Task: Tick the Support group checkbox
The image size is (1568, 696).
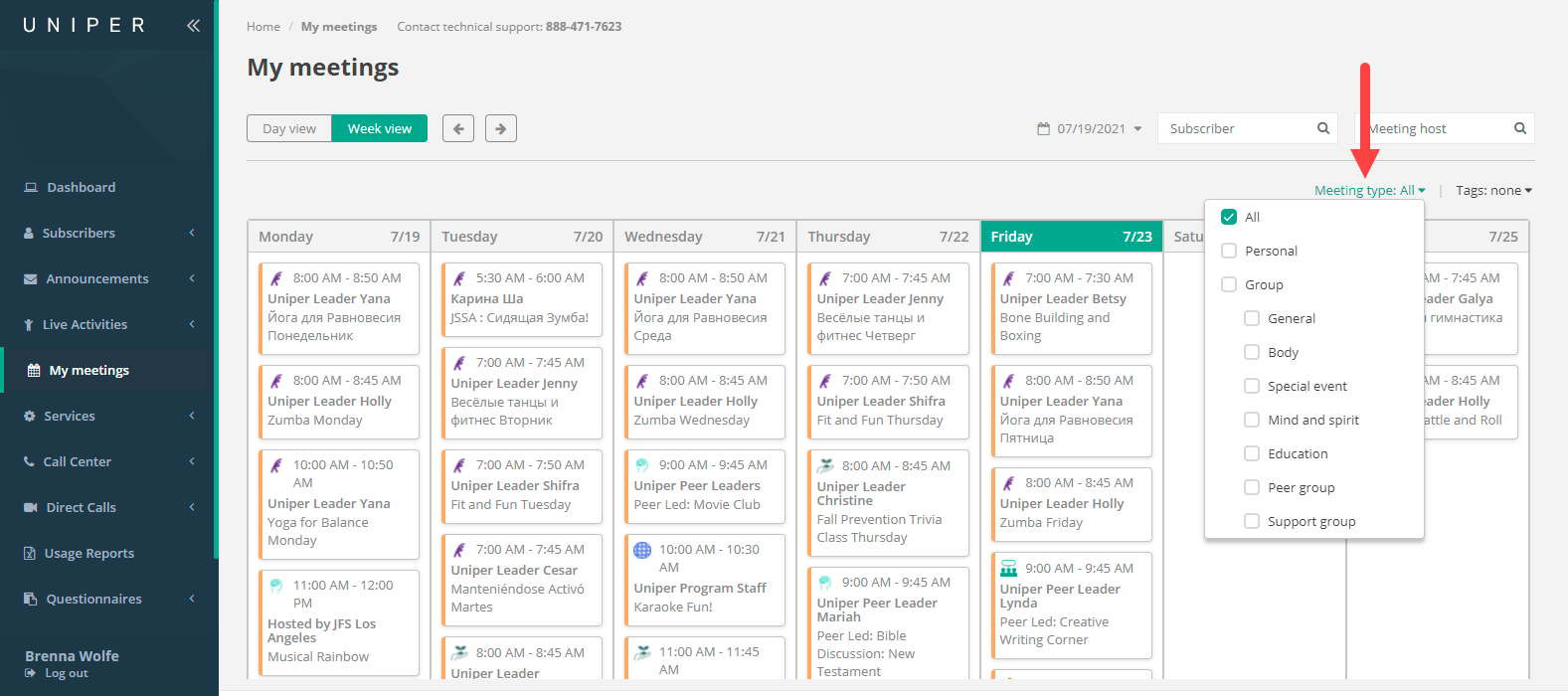Action: tap(1252, 521)
